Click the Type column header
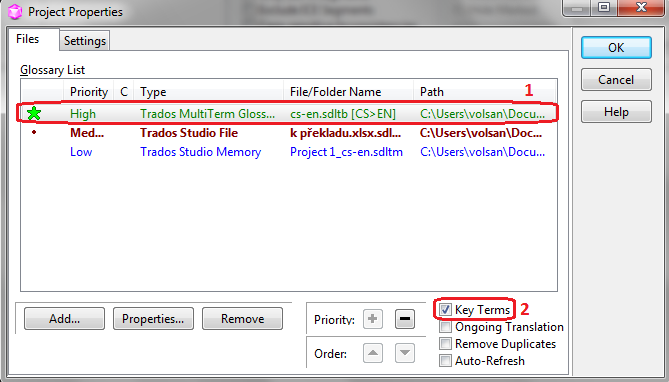Screen dimensions: 669x382 pos(209,92)
